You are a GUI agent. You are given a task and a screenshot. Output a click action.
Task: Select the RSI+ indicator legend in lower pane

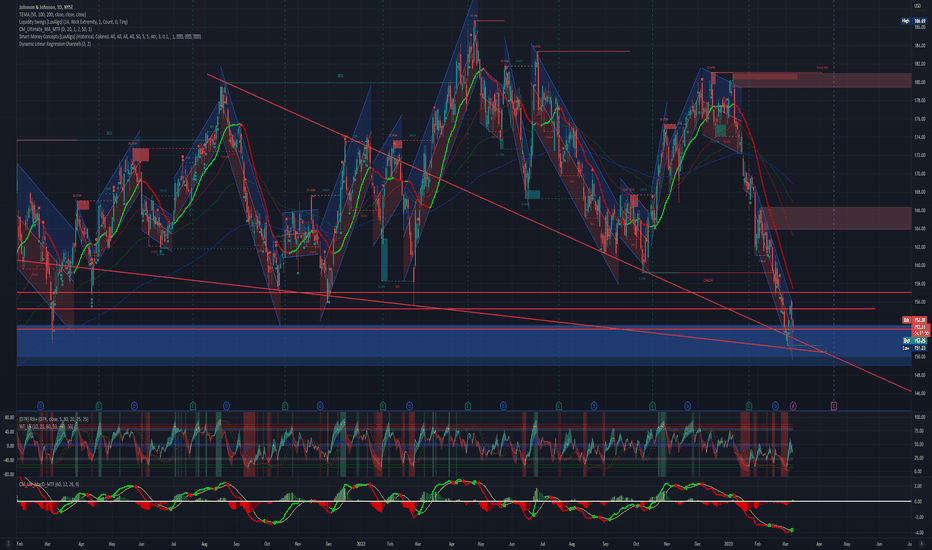point(53,419)
